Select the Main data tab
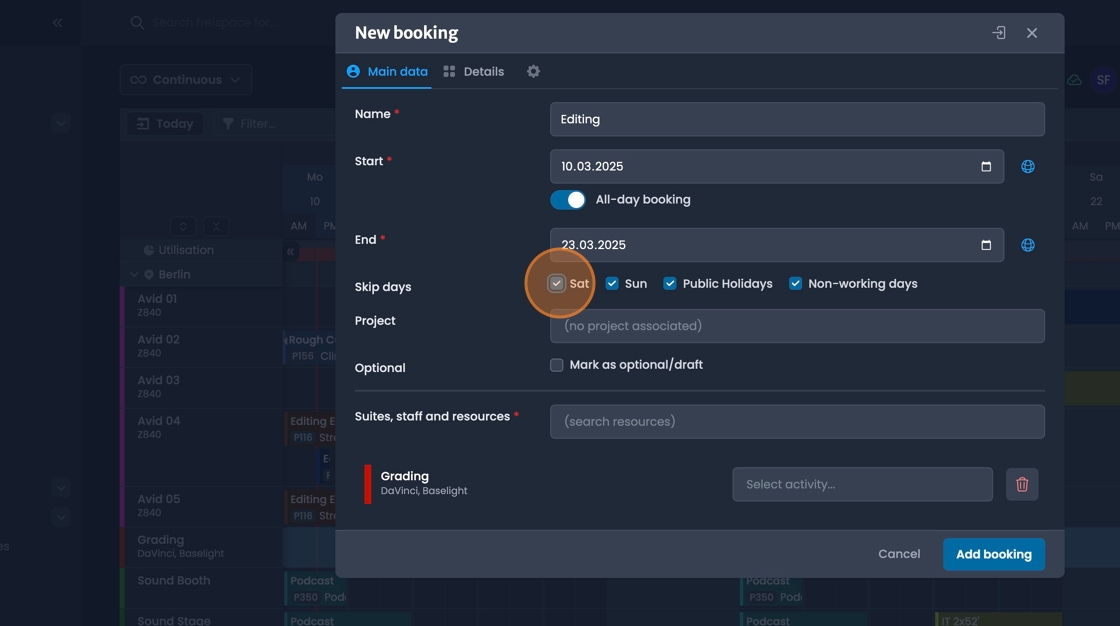The image size is (1120, 626). click(398, 71)
